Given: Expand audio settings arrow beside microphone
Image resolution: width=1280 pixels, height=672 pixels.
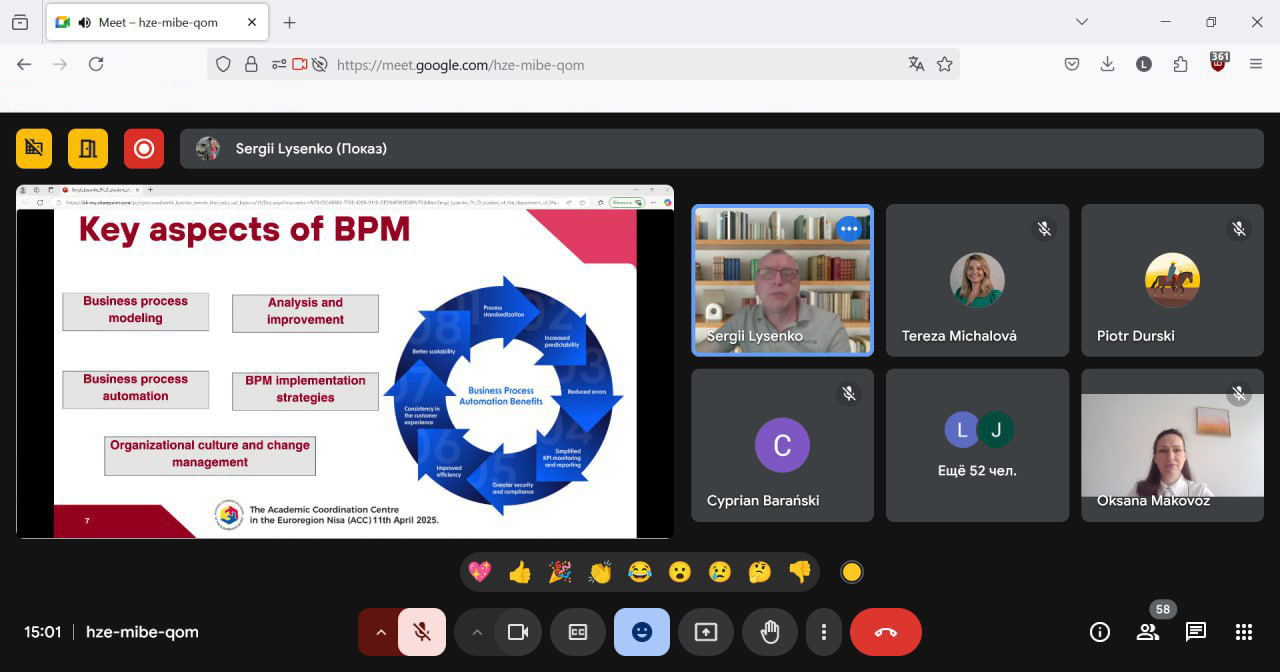Looking at the screenshot, I should 380,632.
